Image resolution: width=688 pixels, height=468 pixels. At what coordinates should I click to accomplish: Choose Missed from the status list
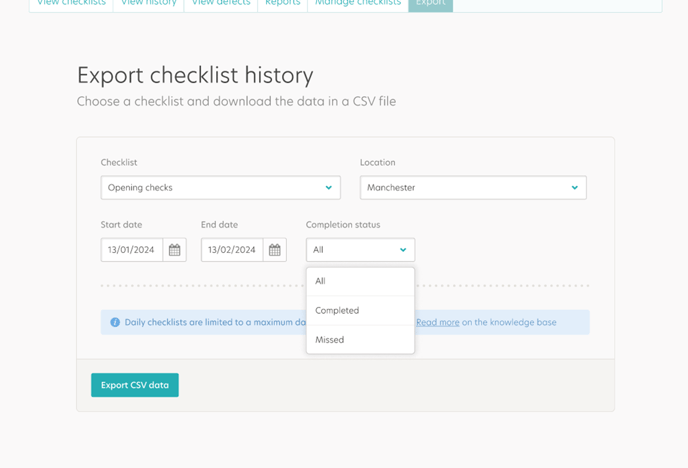click(360, 339)
